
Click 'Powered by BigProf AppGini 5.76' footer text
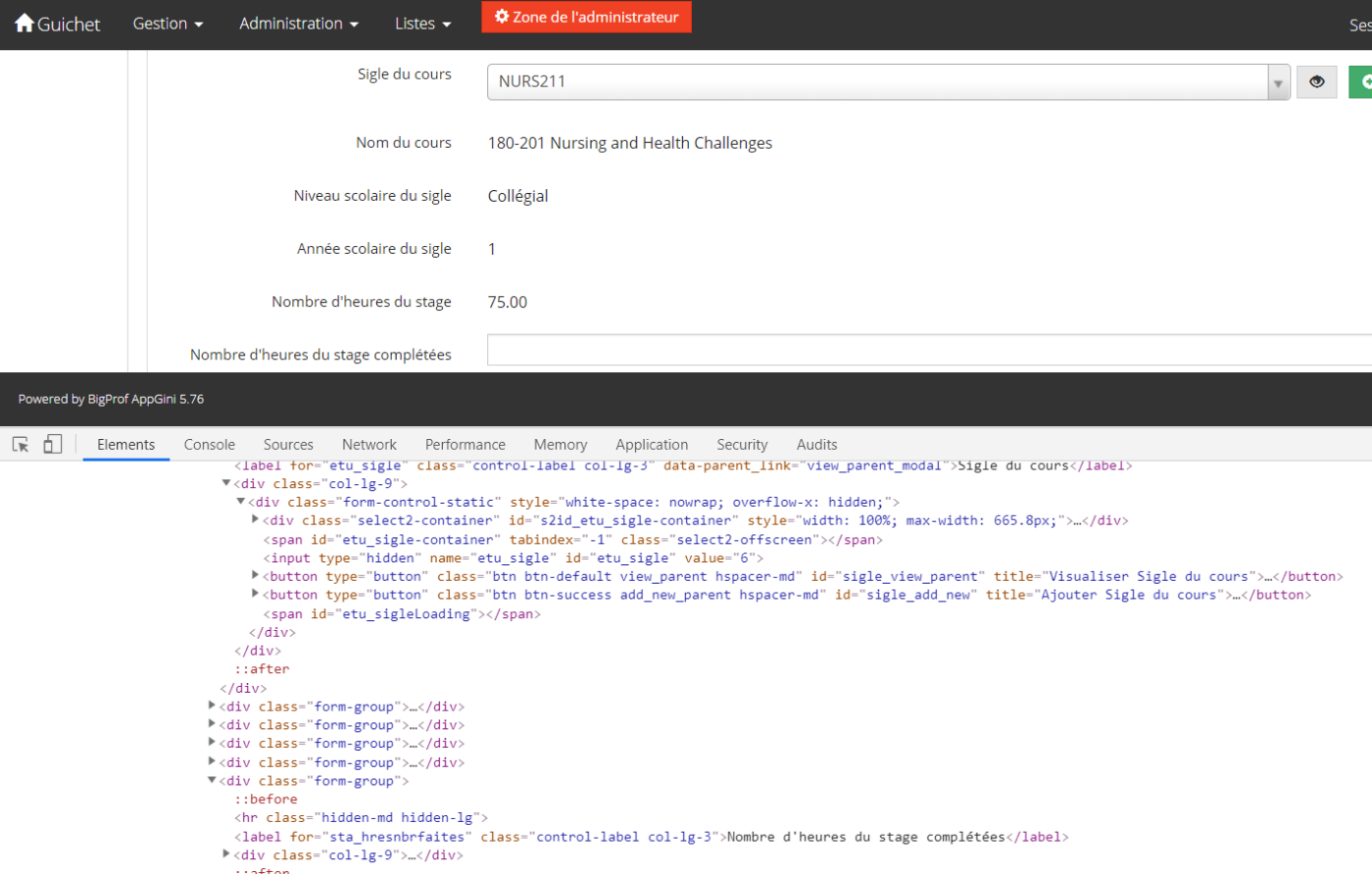(x=111, y=399)
